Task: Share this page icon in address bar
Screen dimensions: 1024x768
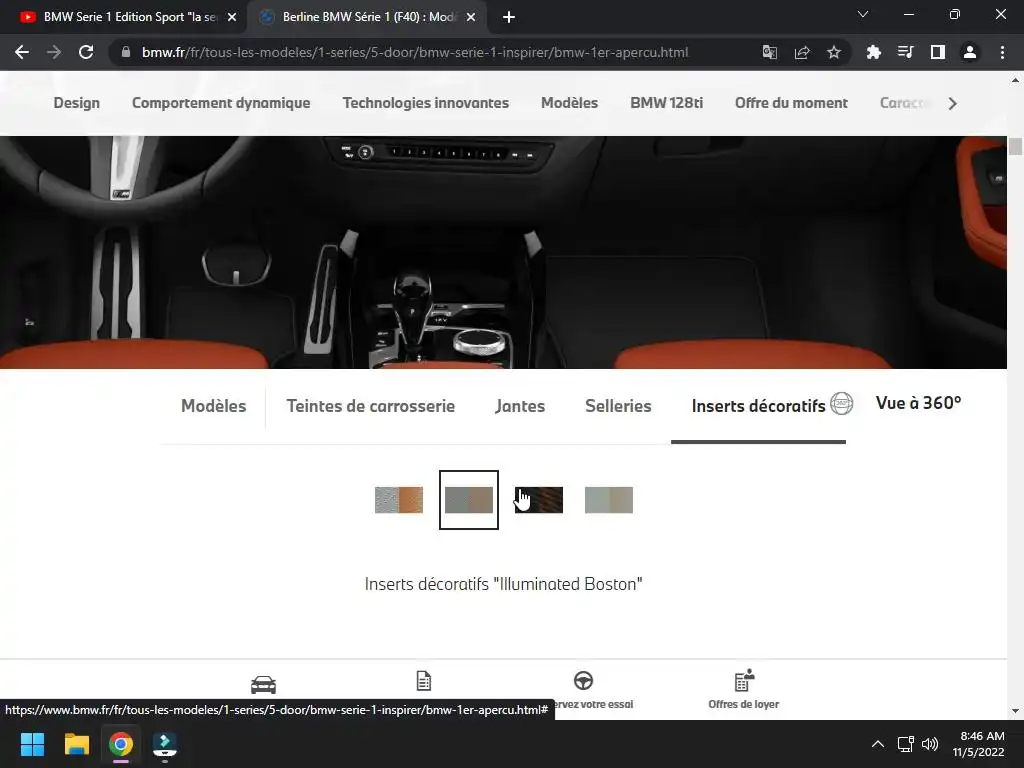Action: click(x=802, y=52)
